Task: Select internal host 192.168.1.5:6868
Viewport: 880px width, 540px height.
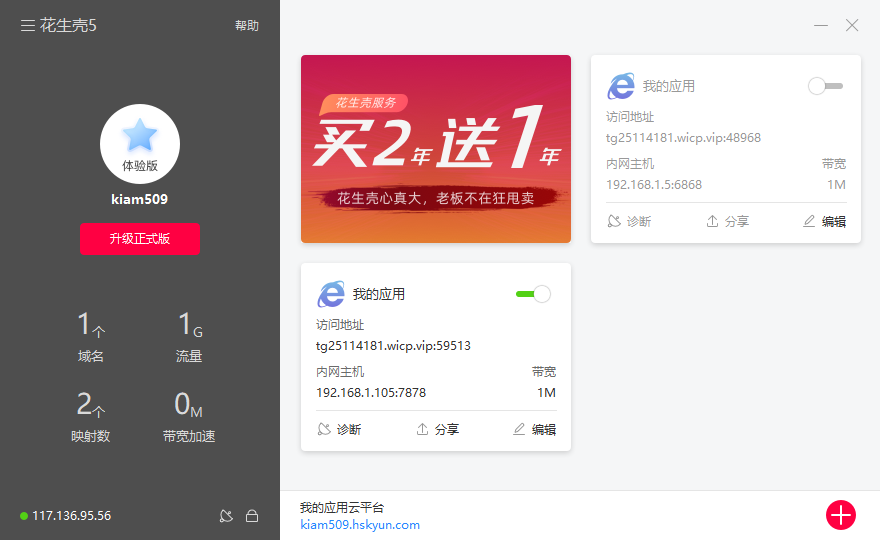Action: click(654, 185)
